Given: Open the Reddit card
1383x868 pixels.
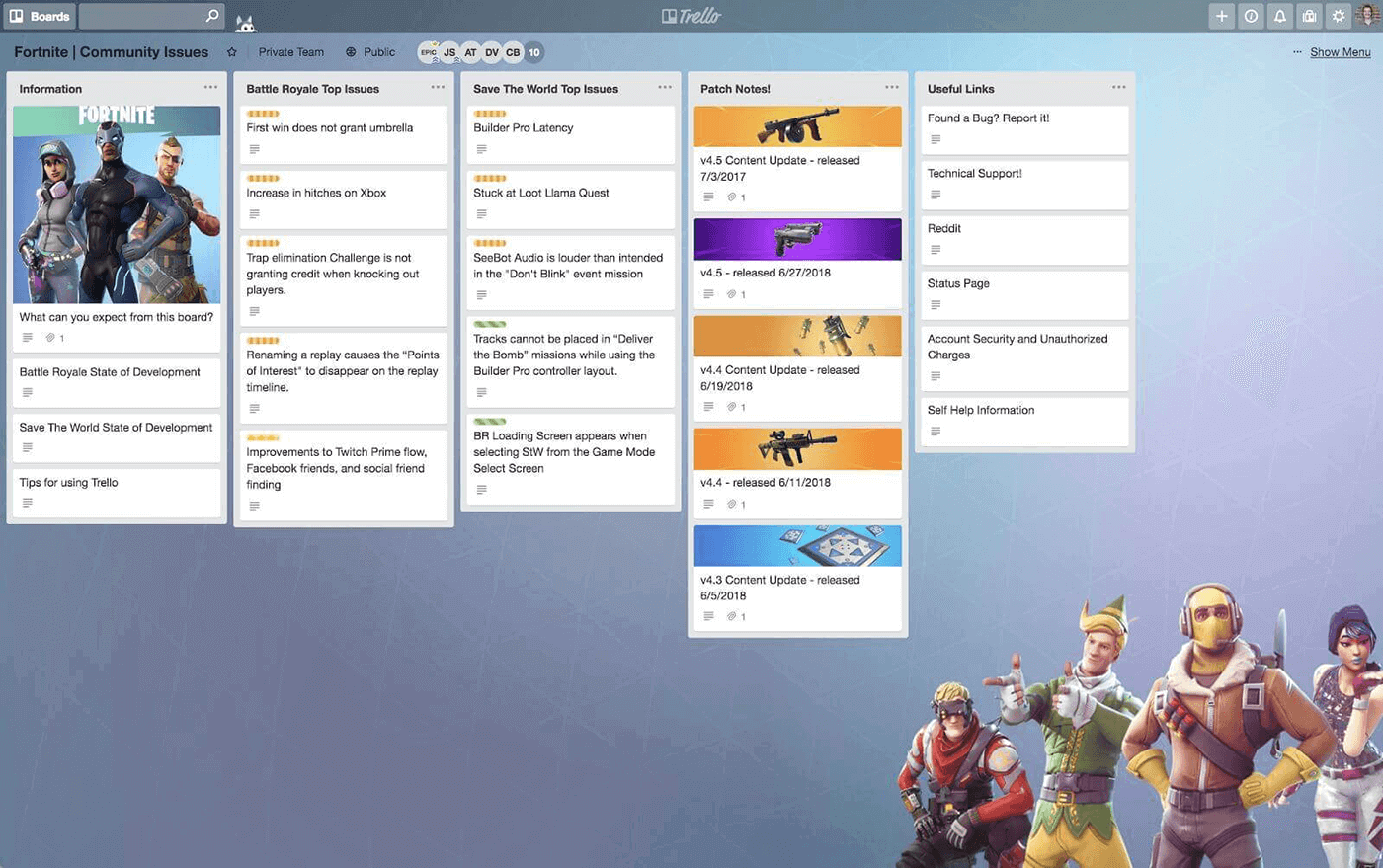Looking at the screenshot, I should (x=1025, y=241).
